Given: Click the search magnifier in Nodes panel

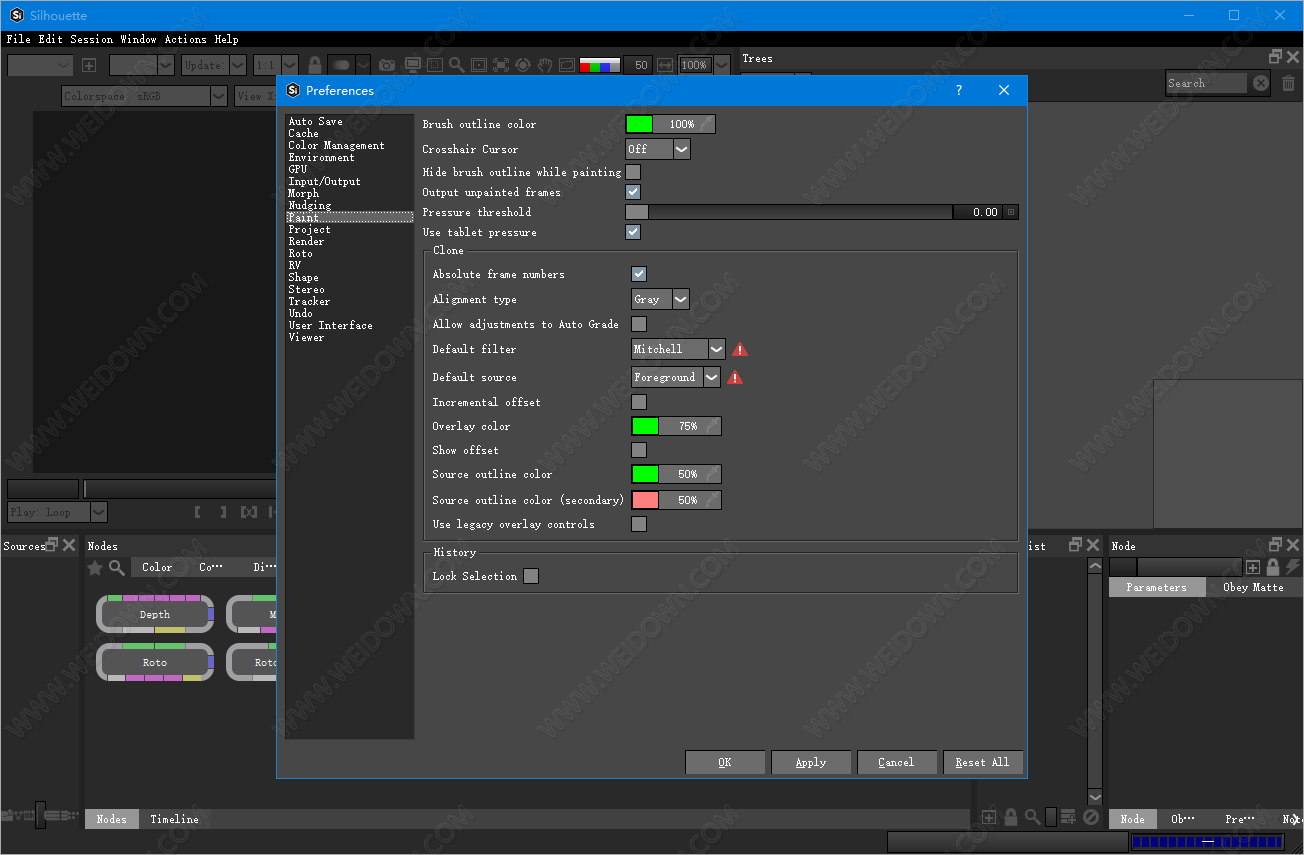Looking at the screenshot, I should coord(117,567).
